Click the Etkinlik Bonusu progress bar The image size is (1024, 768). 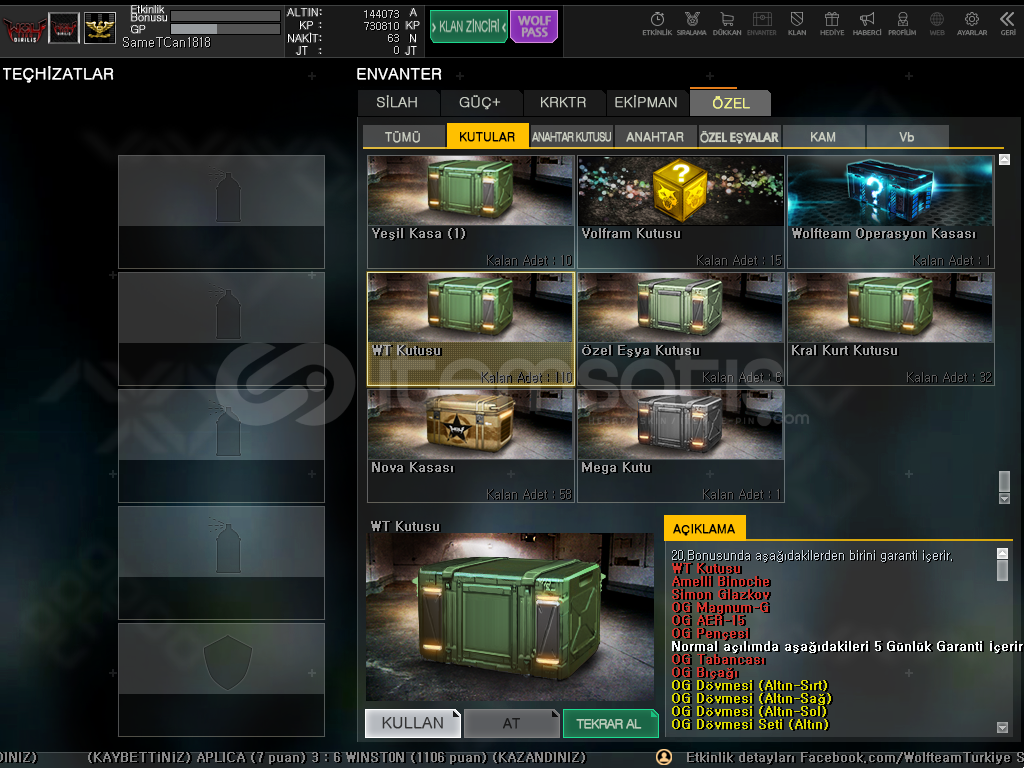[x=225, y=15]
